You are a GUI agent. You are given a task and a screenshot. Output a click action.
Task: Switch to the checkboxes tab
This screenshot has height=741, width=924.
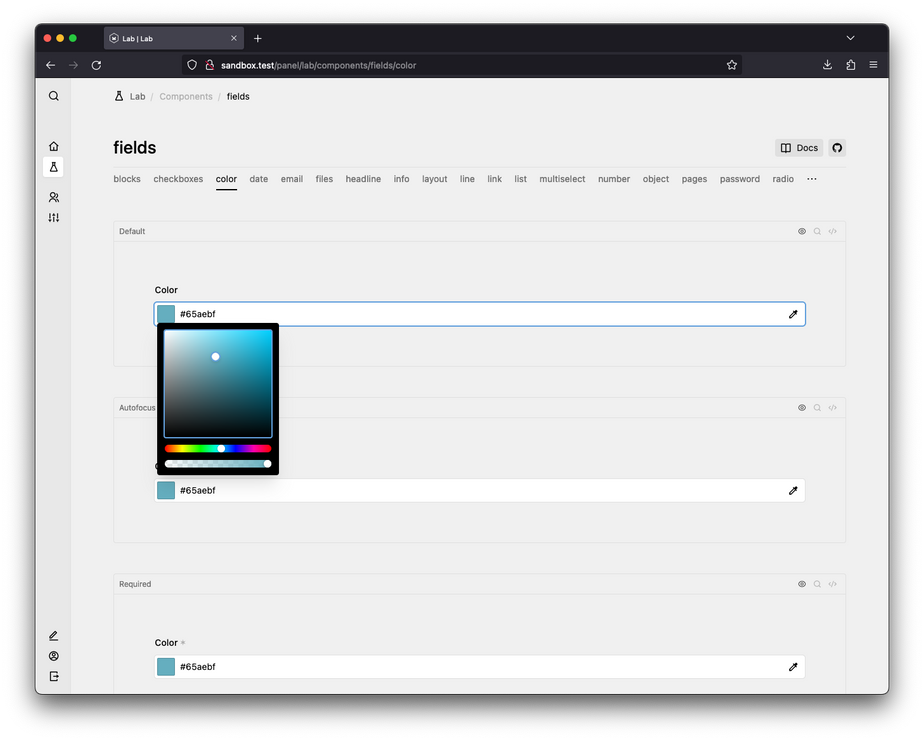pos(178,179)
